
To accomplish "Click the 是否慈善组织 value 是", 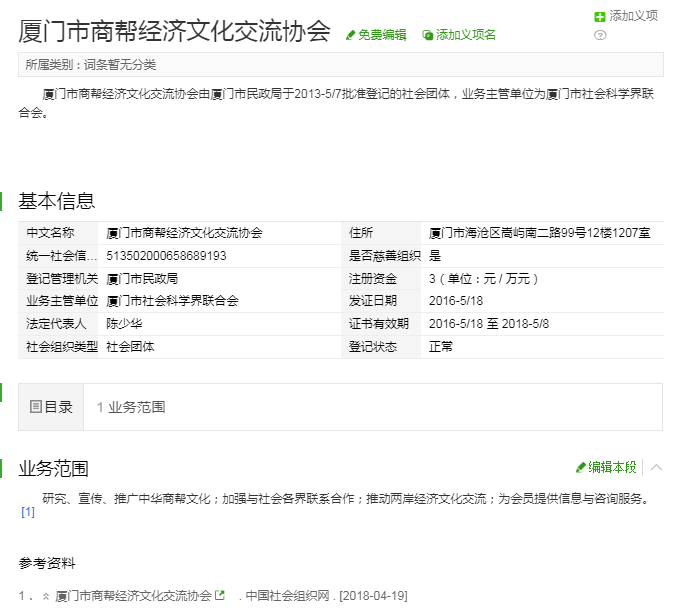I will tap(435, 256).
